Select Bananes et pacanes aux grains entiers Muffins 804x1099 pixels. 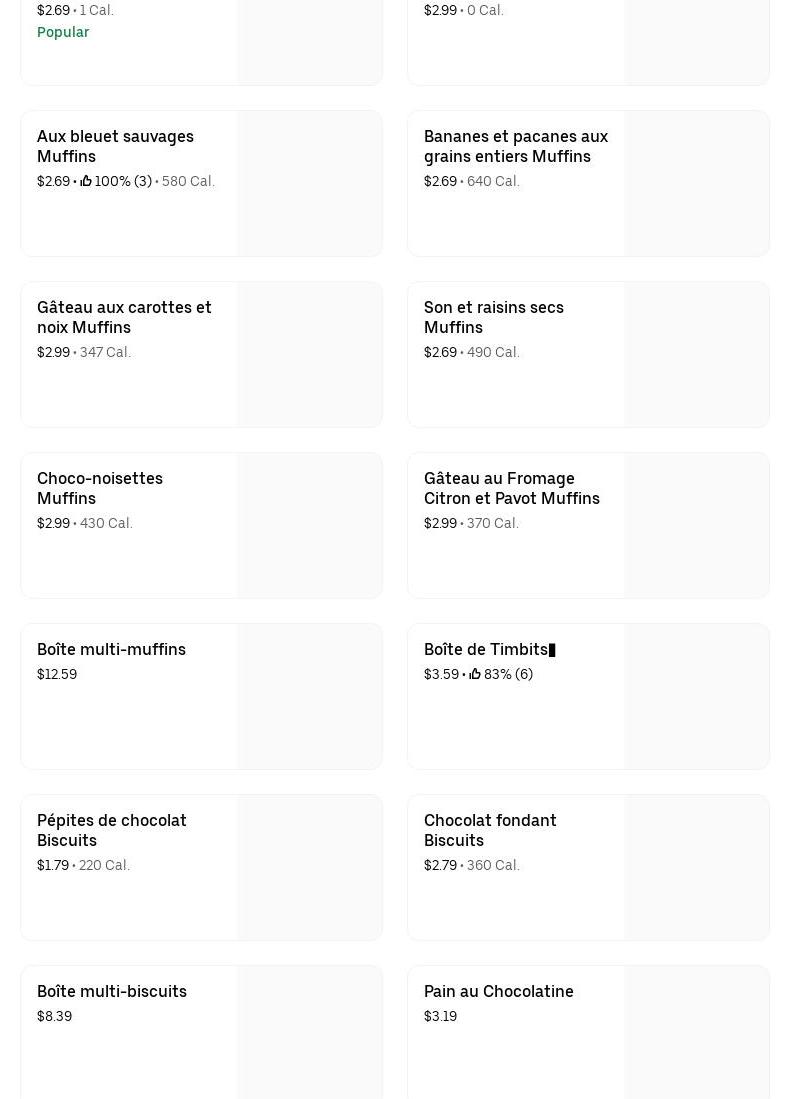pos(515,146)
